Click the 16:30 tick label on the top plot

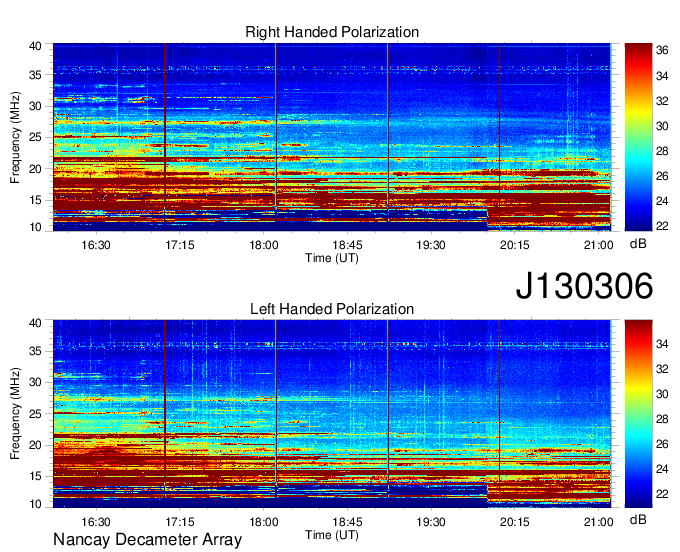[96, 245]
